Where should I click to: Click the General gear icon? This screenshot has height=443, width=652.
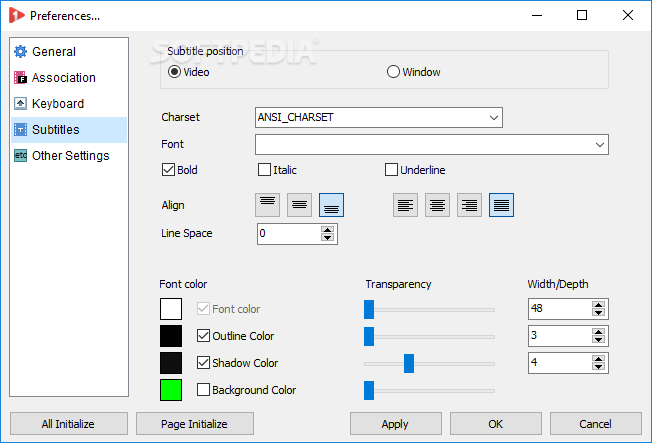pos(20,52)
